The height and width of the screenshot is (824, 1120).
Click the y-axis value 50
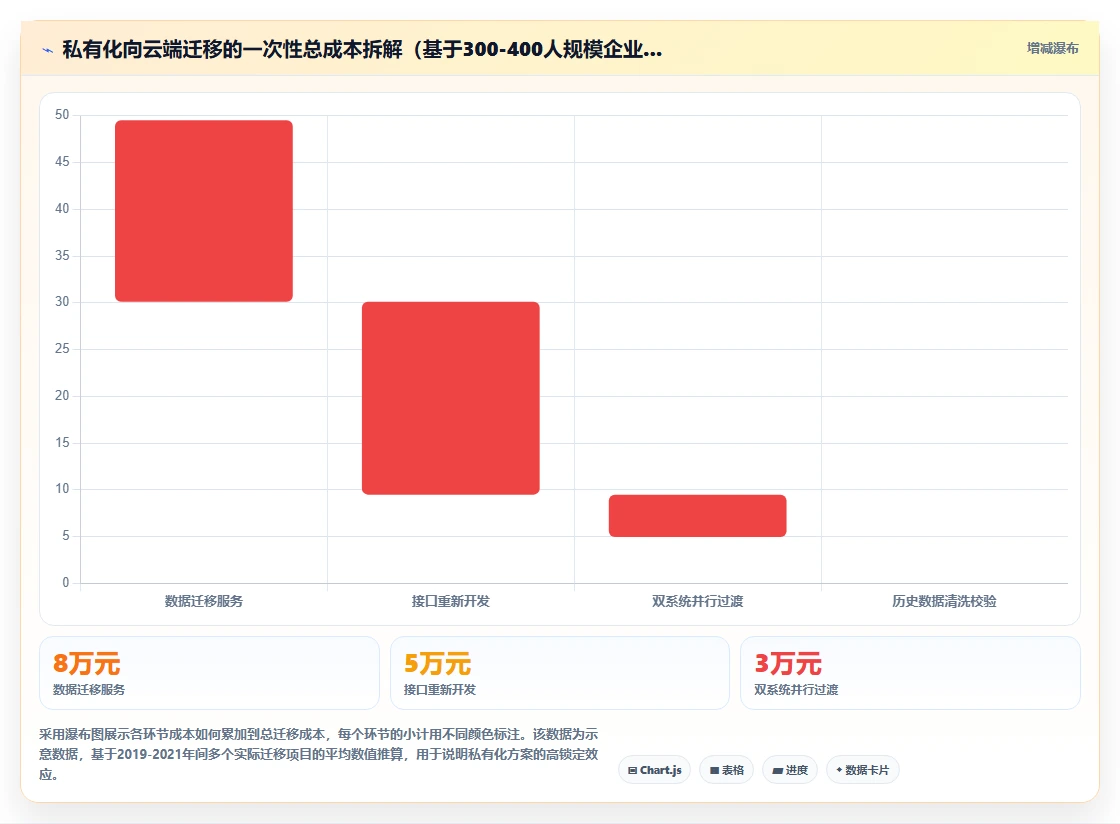[62, 115]
